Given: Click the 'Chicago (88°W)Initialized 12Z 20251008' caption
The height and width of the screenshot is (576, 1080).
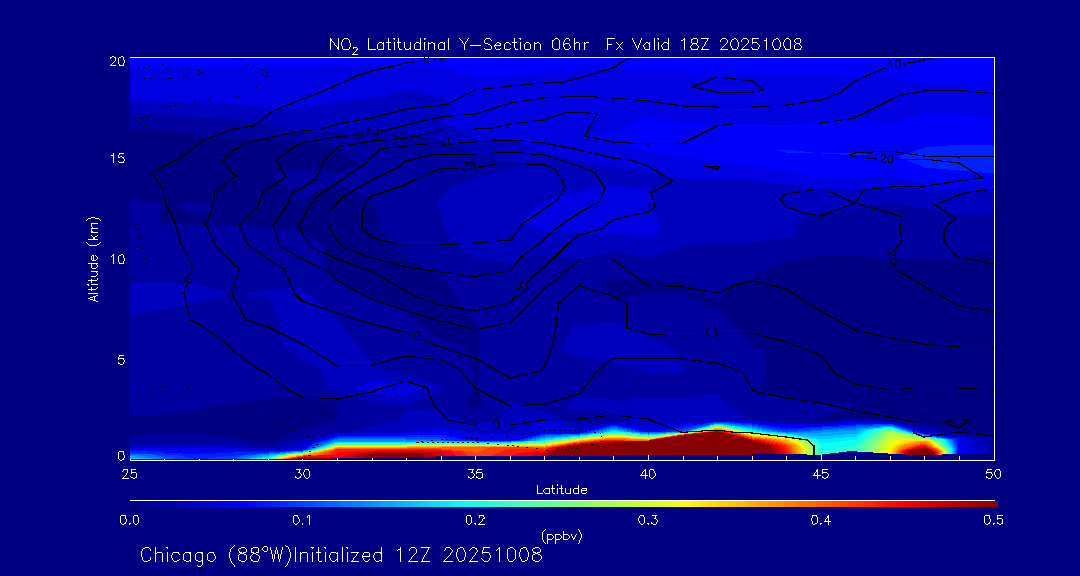Looking at the screenshot, I should click(x=342, y=555).
